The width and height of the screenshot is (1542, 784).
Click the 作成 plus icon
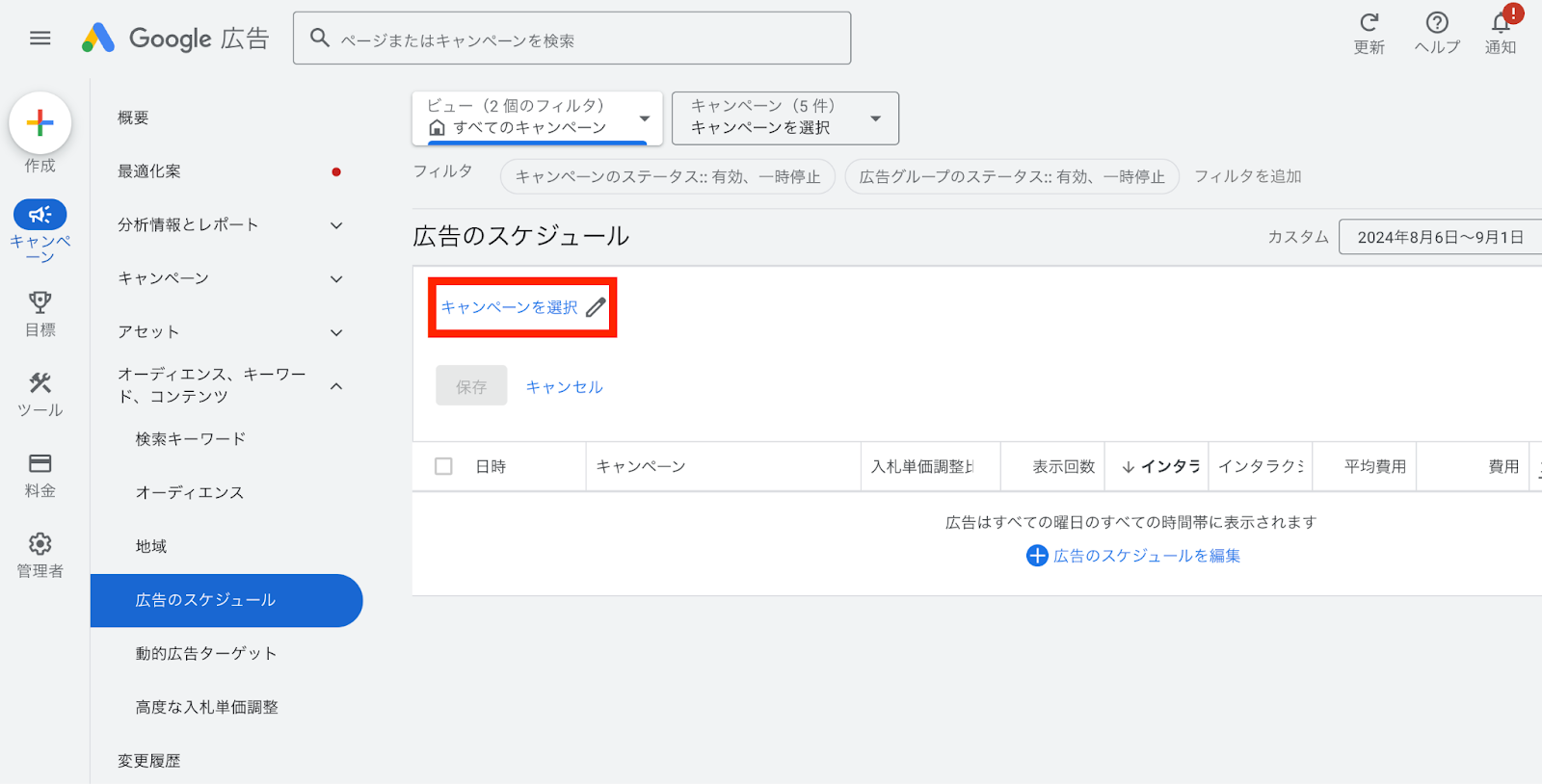coord(40,123)
